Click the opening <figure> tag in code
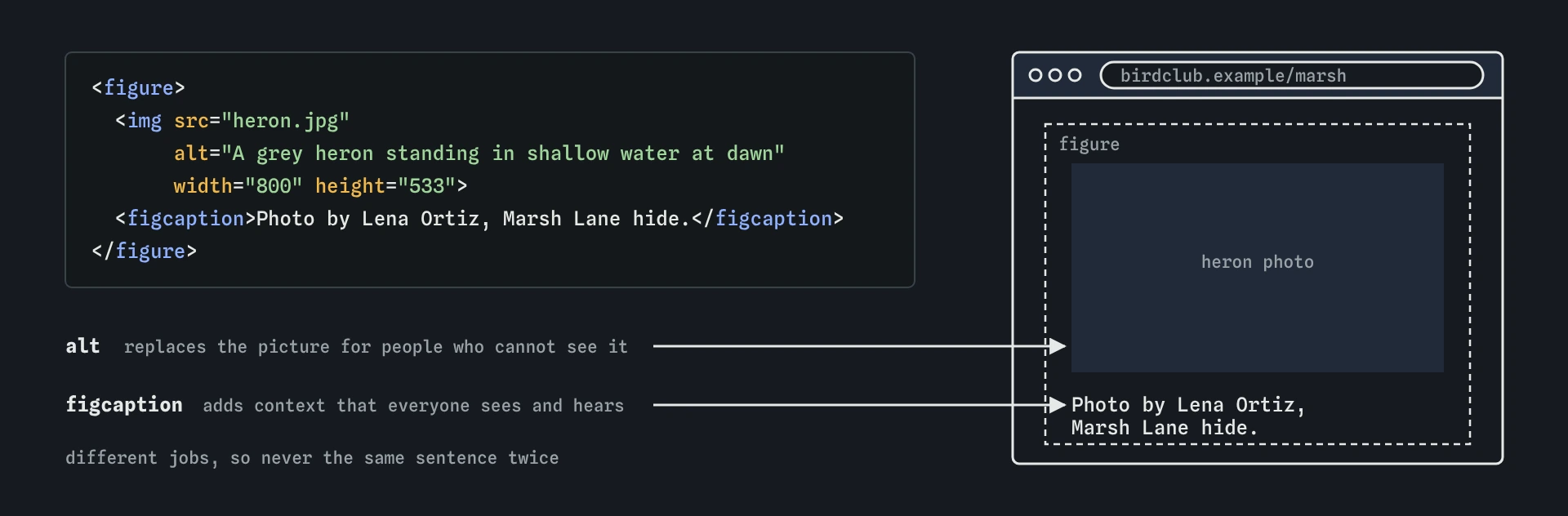Screen dimensions: 1568x516 coord(139,88)
